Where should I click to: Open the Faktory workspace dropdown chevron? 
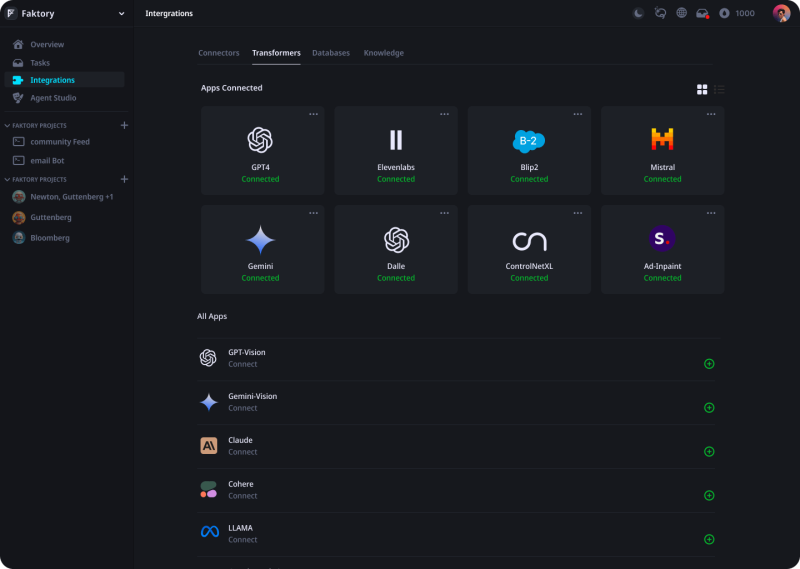click(121, 14)
